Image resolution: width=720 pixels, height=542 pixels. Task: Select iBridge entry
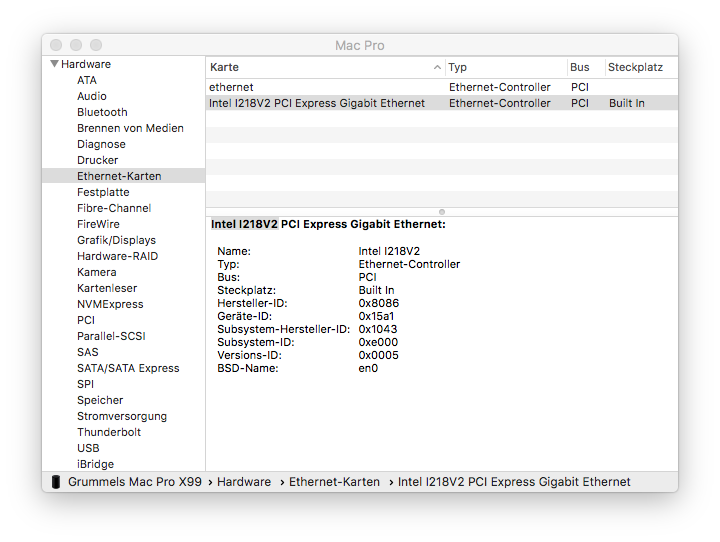coord(96,464)
